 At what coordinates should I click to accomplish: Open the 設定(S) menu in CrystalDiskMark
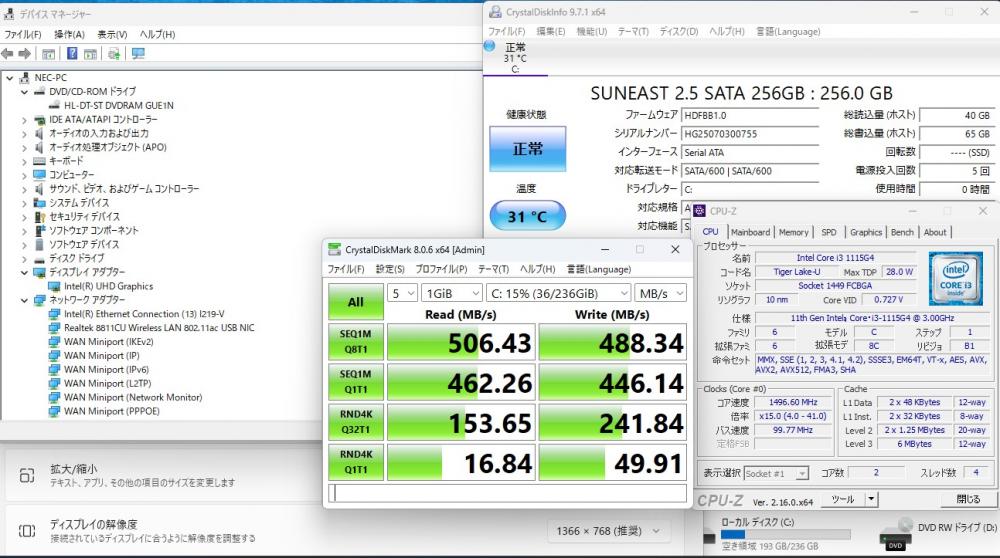point(390,269)
